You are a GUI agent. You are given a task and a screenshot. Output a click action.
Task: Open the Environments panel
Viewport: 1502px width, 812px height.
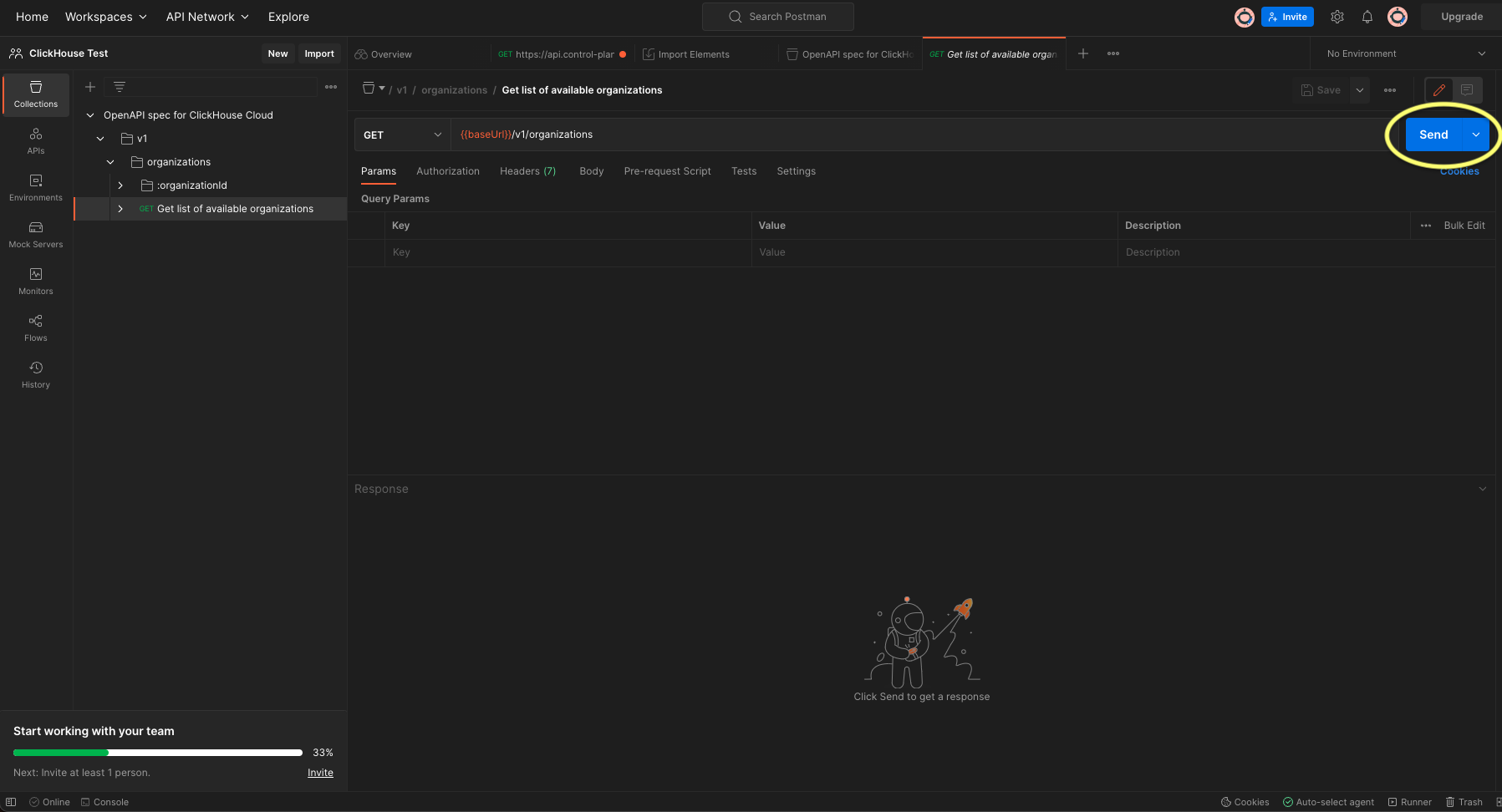[35, 186]
